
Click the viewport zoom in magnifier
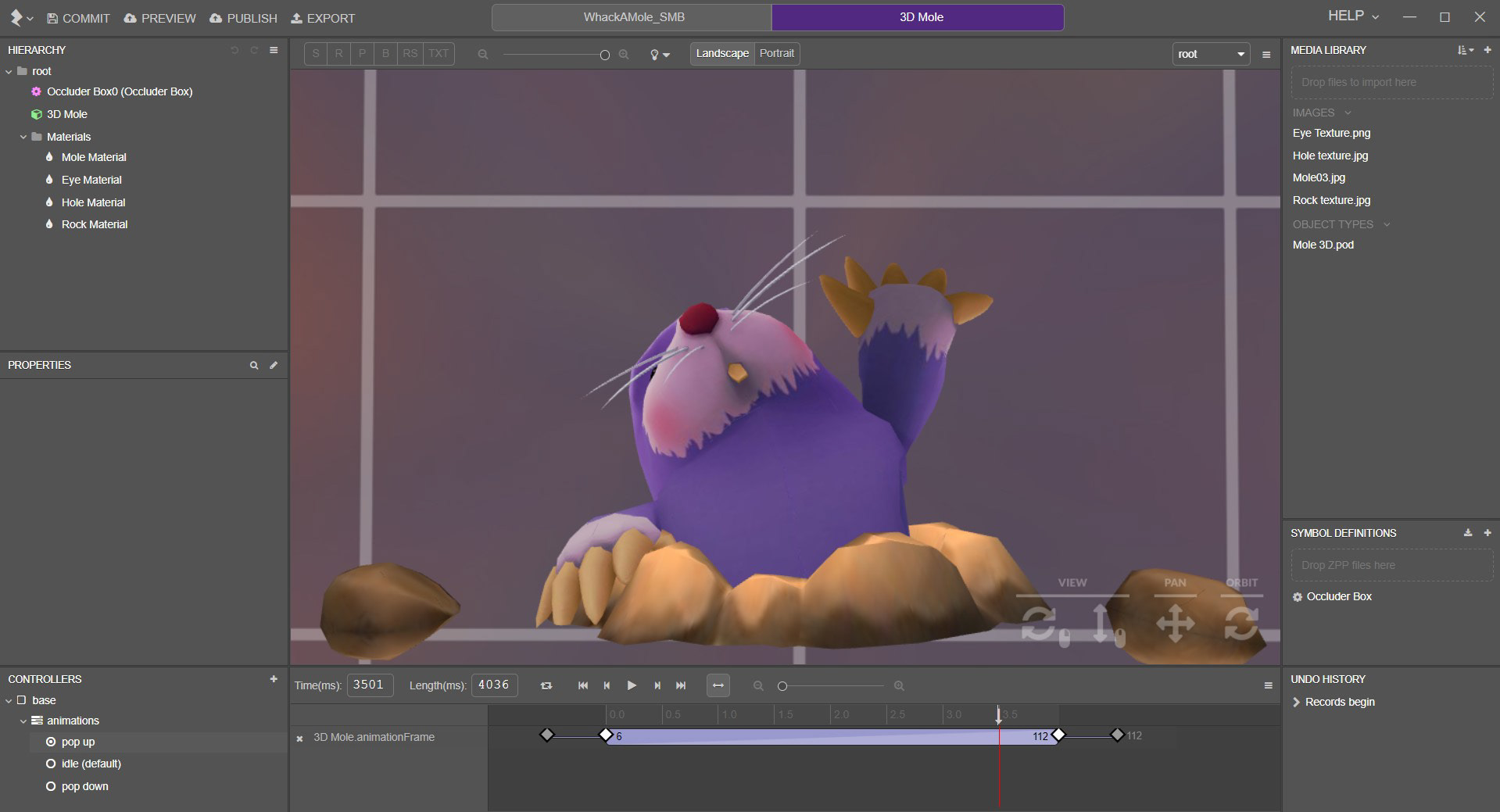tap(624, 55)
